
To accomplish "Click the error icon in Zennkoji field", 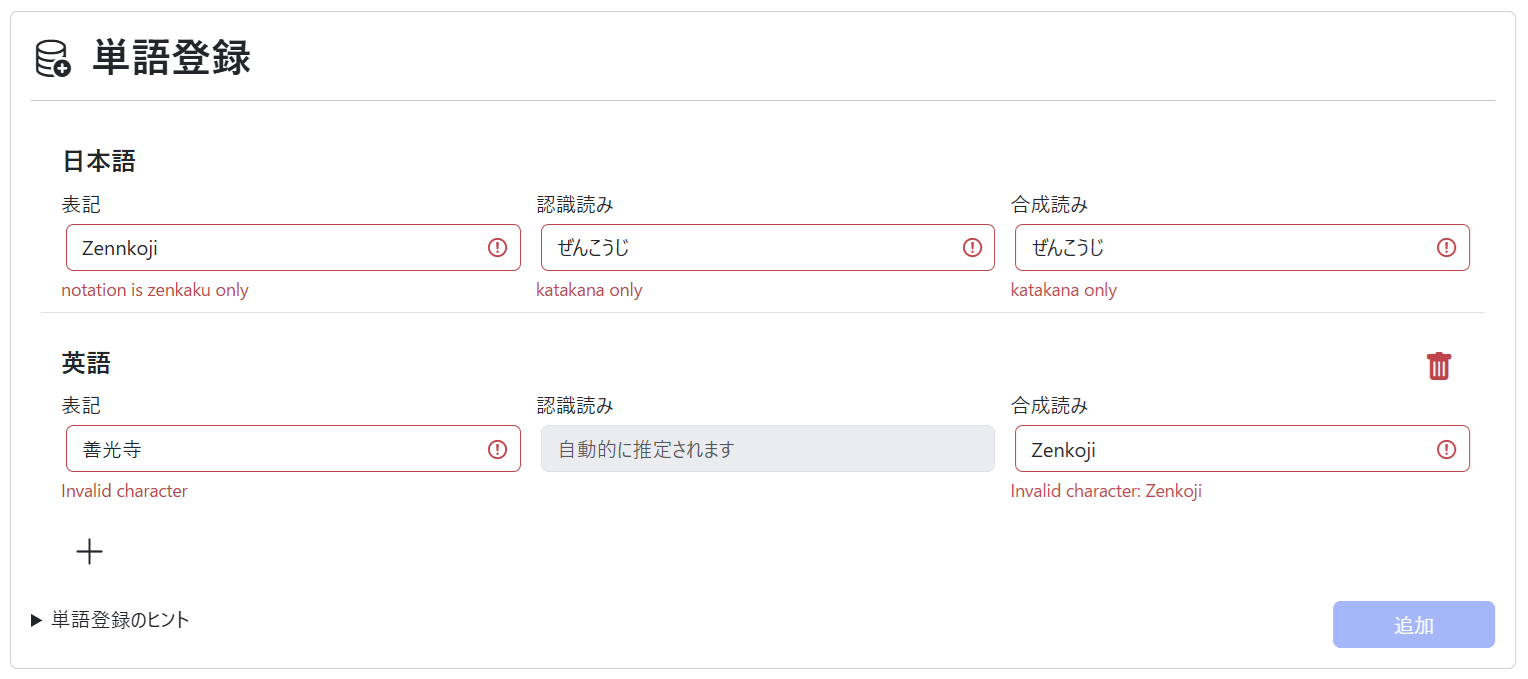I will (497, 248).
